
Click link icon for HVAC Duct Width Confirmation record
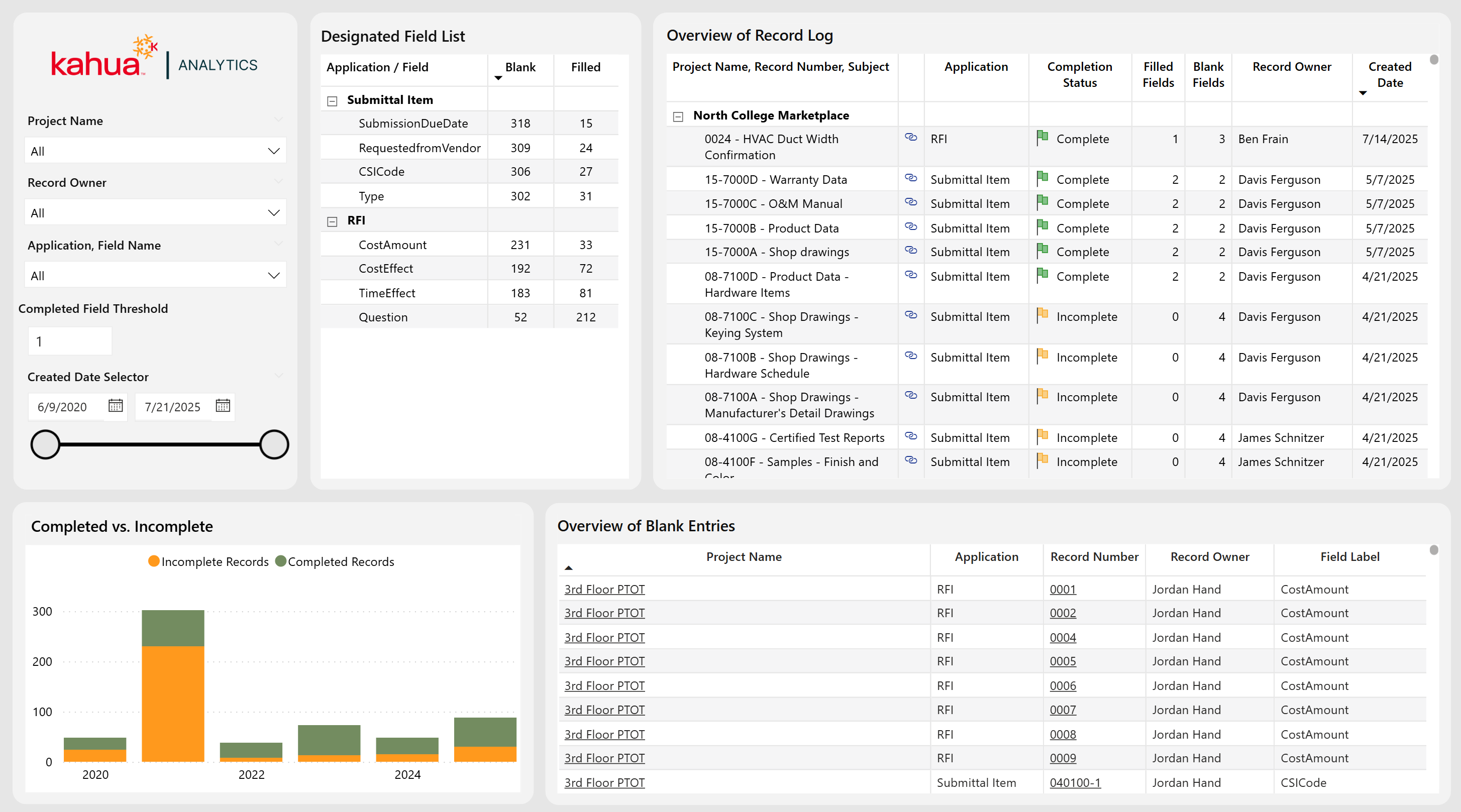(911, 137)
